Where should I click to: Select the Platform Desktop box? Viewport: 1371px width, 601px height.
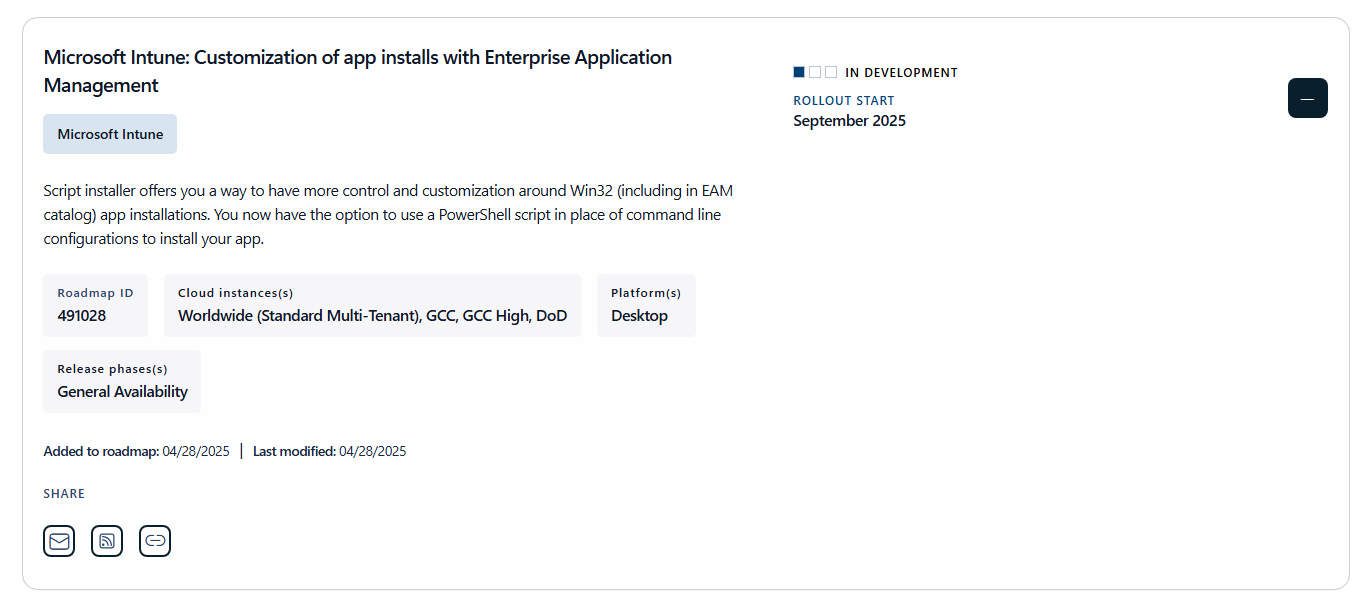coord(646,305)
